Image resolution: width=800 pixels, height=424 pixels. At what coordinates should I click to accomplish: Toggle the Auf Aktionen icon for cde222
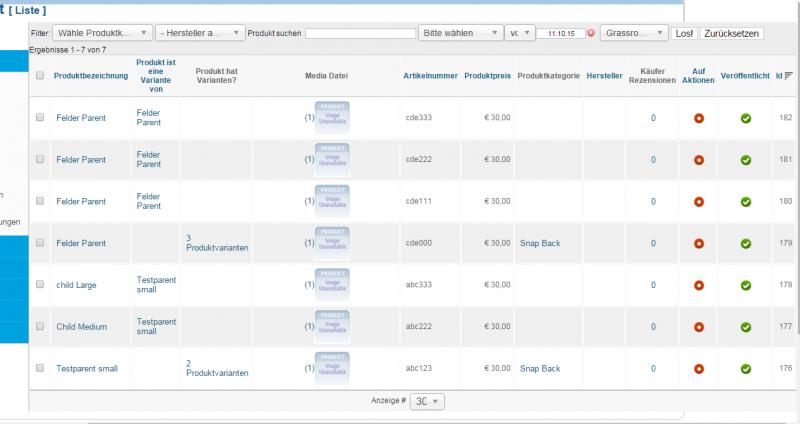click(x=699, y=160)
